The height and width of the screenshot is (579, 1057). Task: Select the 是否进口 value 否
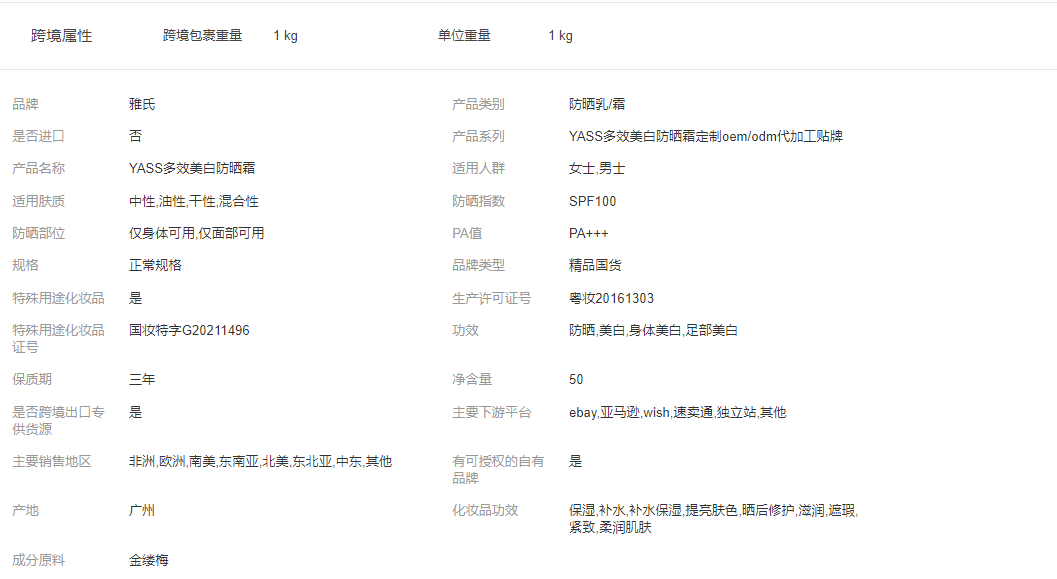[x=135, y=136]
